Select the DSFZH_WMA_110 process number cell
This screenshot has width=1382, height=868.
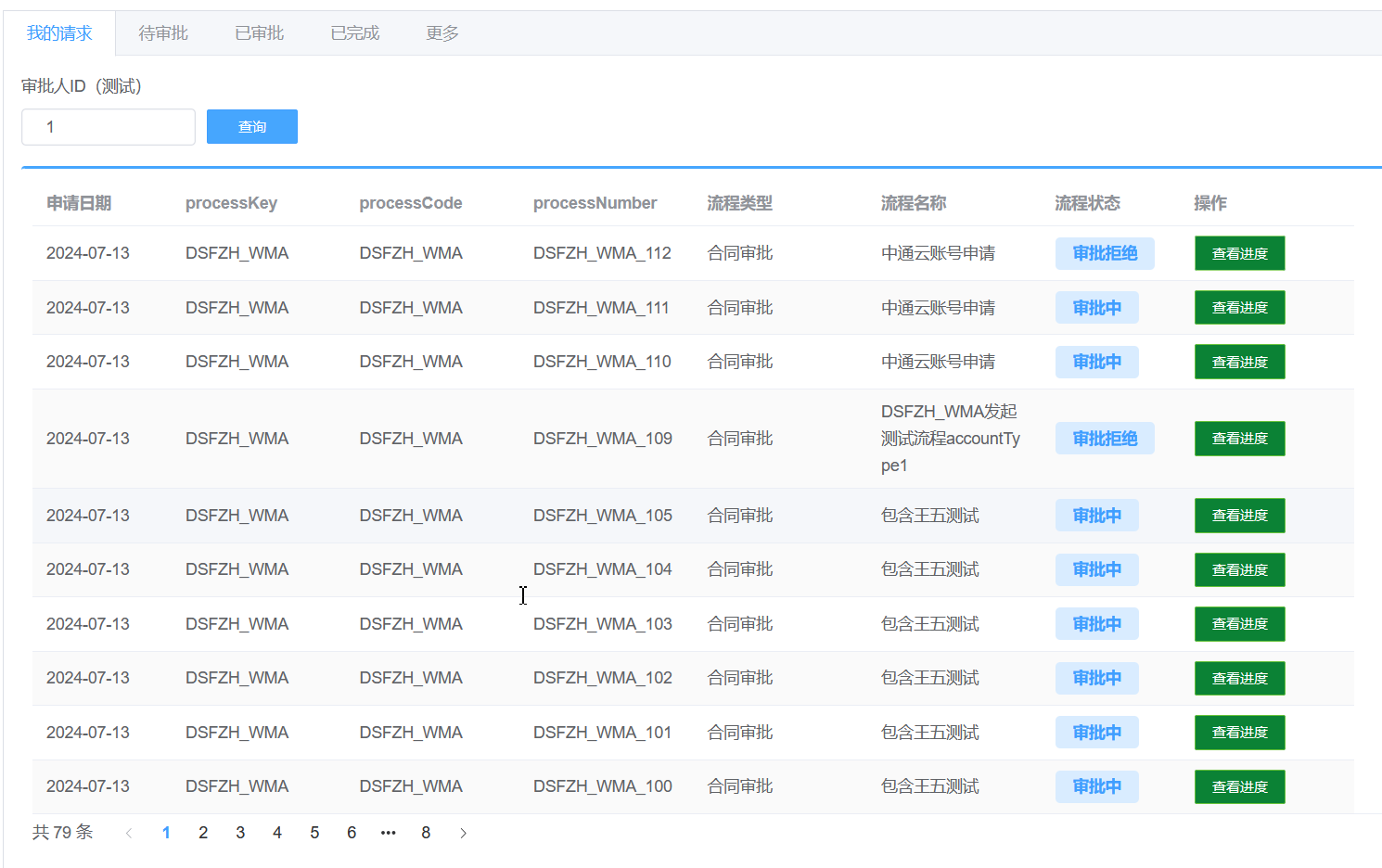(602, 362)
